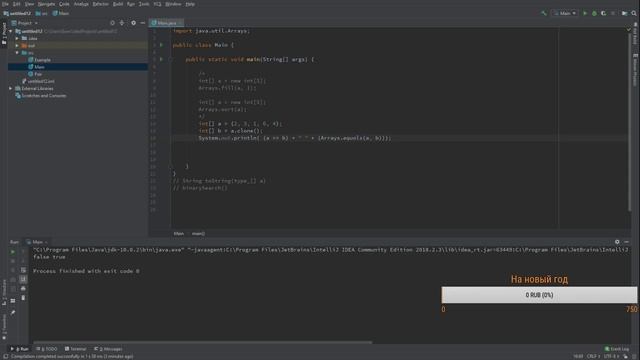The image size is (640, 360).
Task: Select the untitled12.iml file
Action: click(x=38, y=81)
